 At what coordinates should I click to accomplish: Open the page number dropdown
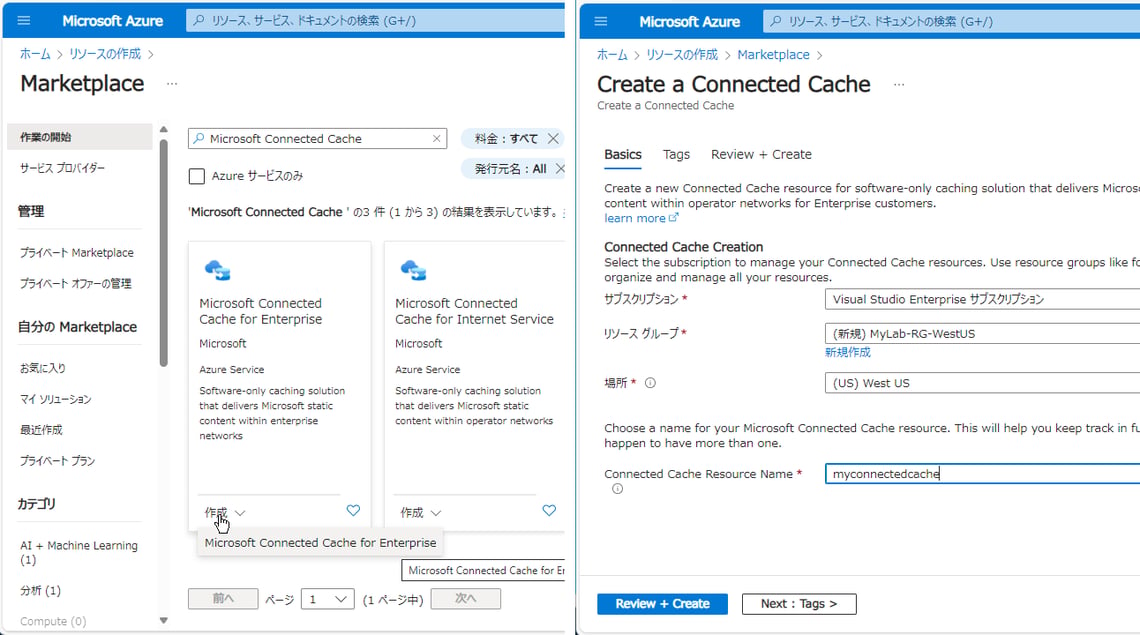[327, 599]
